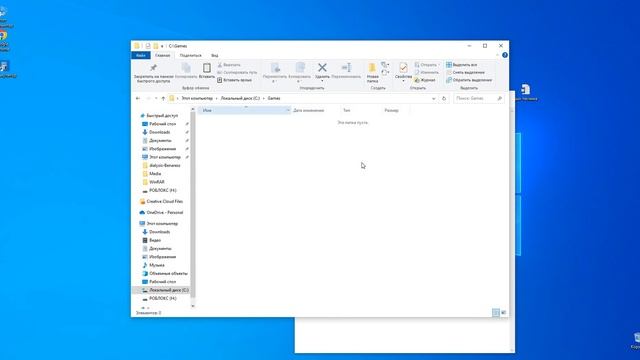Click the Переместить в (Move to) icon
Screen dimensions: 640x360
click(275, 68)
